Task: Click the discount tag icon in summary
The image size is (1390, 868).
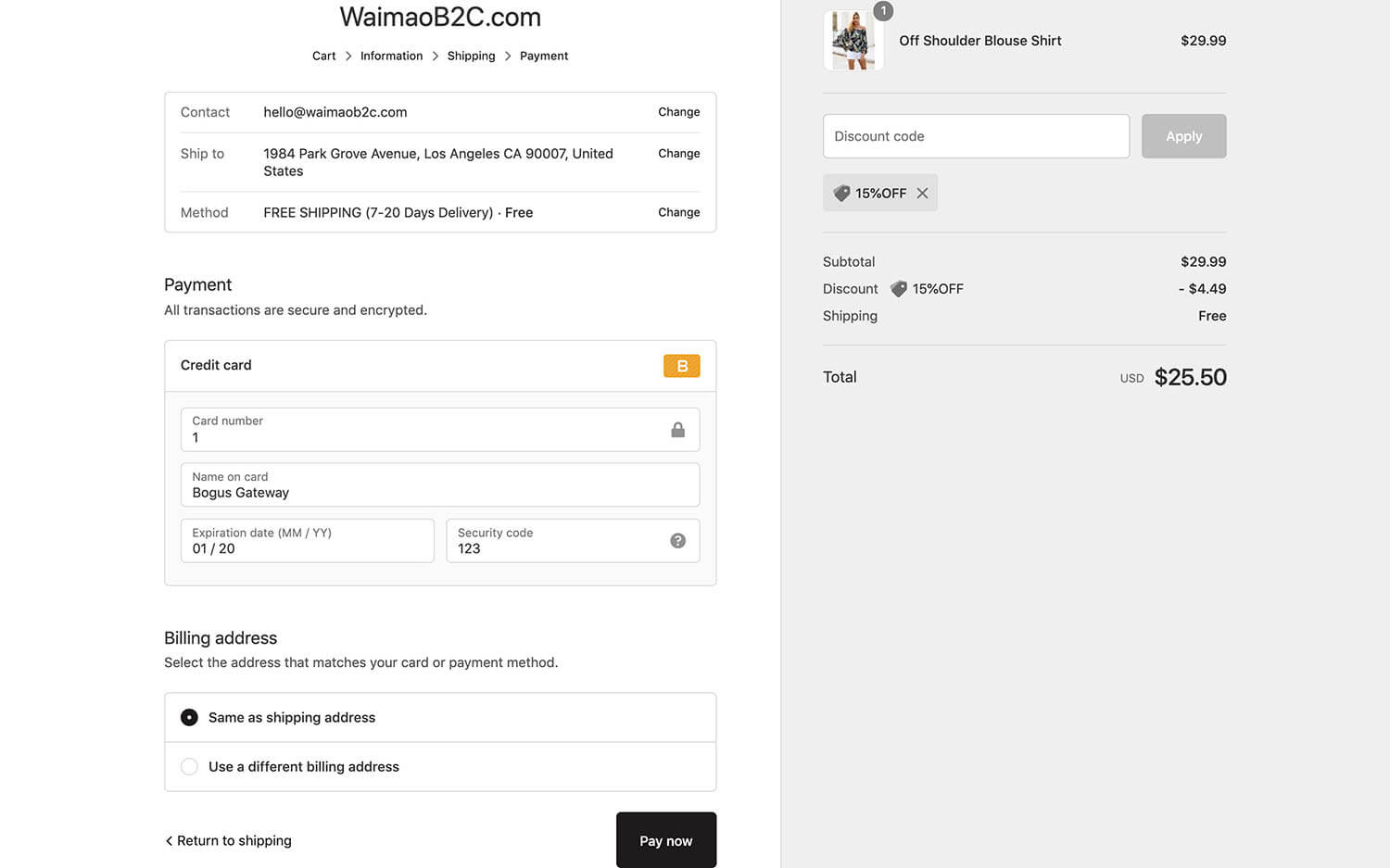Action: pyautogui.click(x=898, y=289)
